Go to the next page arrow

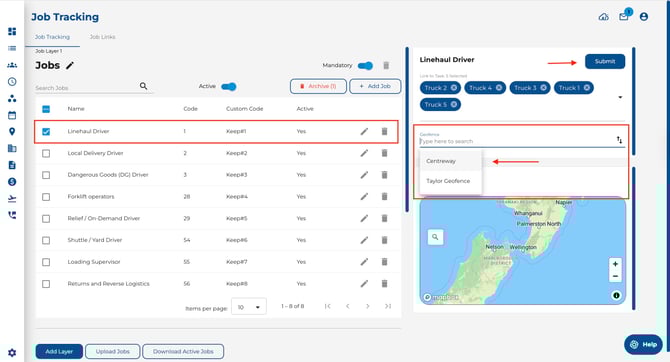pyautogui.click(x=367, y=306)
